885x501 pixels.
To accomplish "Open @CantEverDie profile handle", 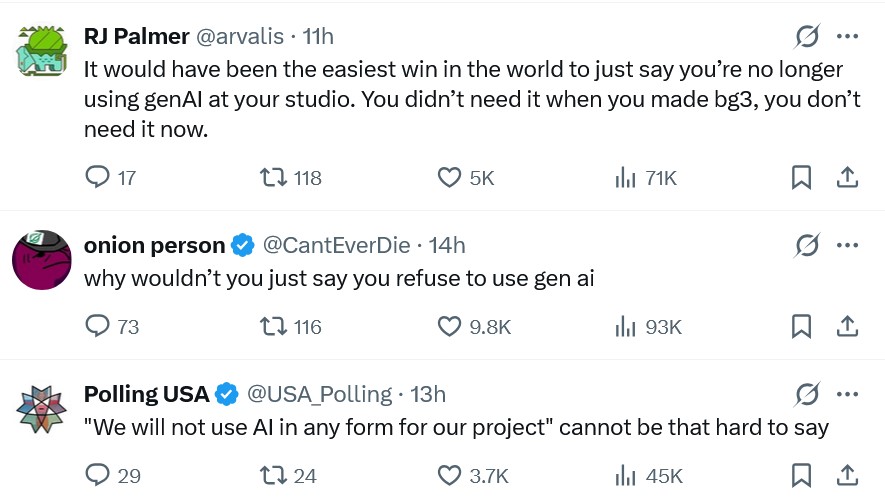I will 336,245.
